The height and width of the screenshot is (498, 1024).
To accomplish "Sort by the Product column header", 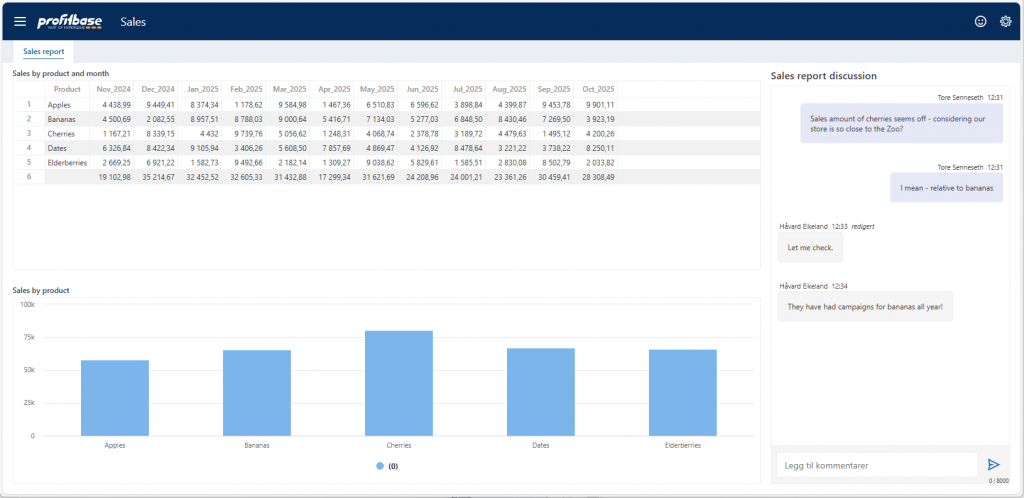I will (x=67, y=89).
